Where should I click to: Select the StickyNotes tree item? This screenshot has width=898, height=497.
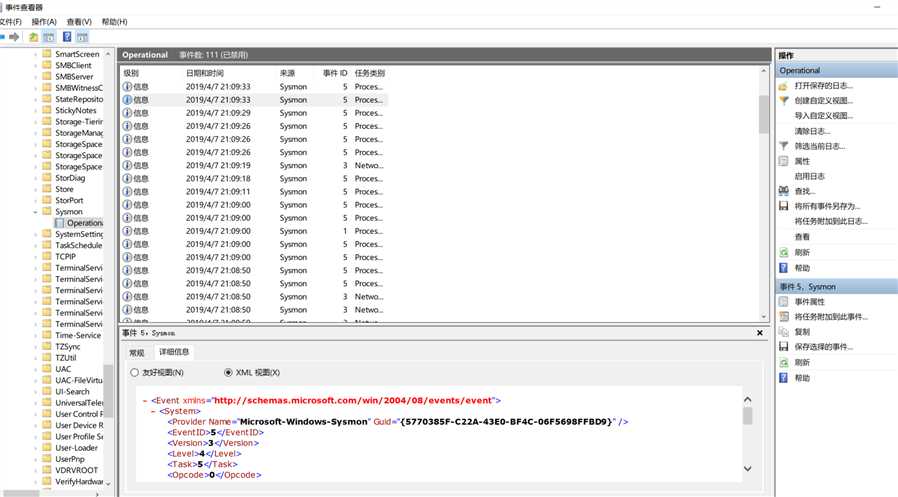76,111
